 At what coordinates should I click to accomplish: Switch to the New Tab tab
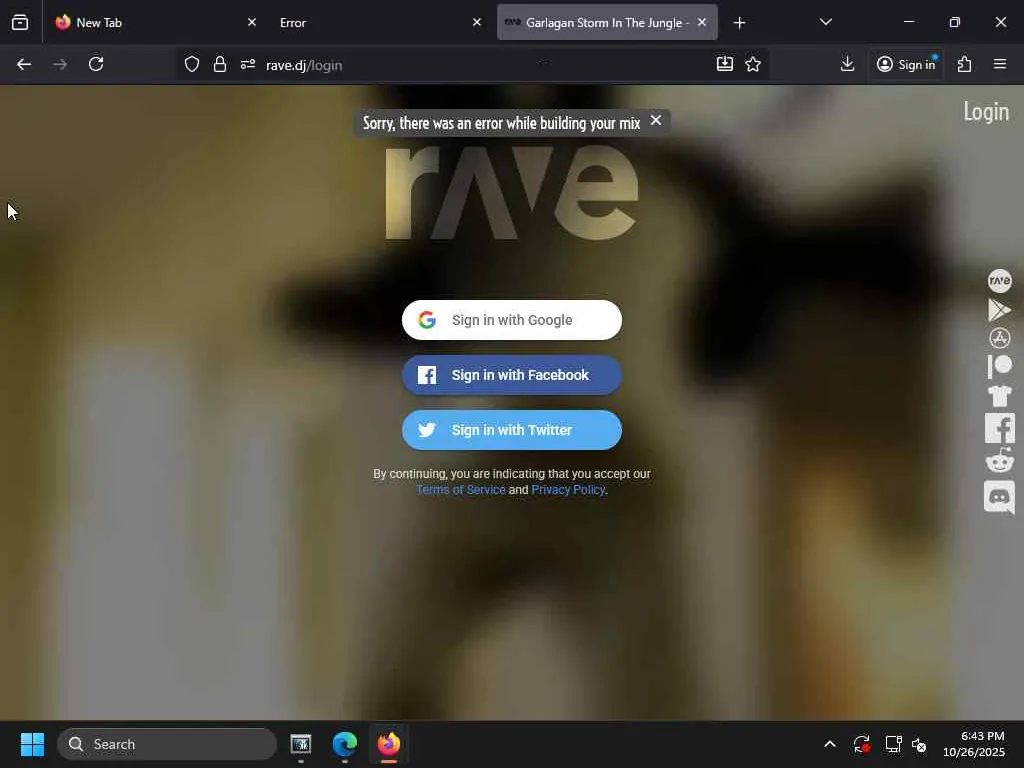coord(155,23)
